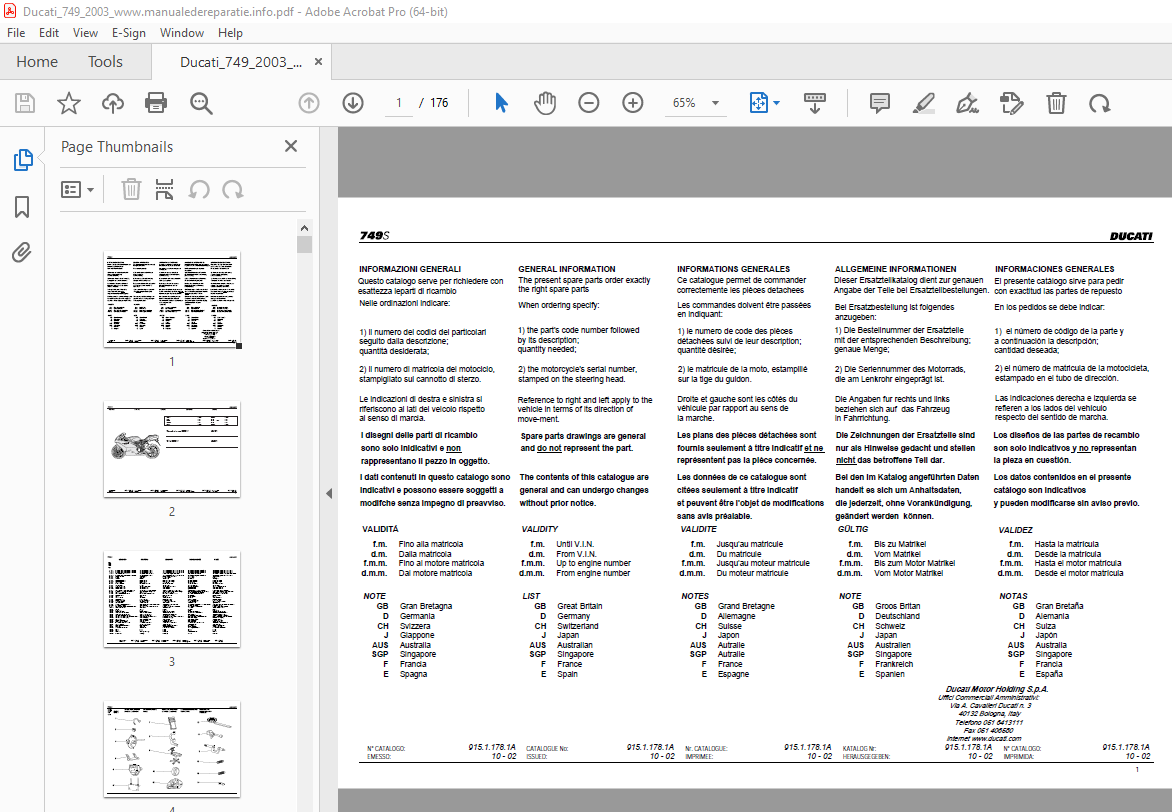Open the File menu
This screenshot has height=812, width=1172.
(16, 33)
